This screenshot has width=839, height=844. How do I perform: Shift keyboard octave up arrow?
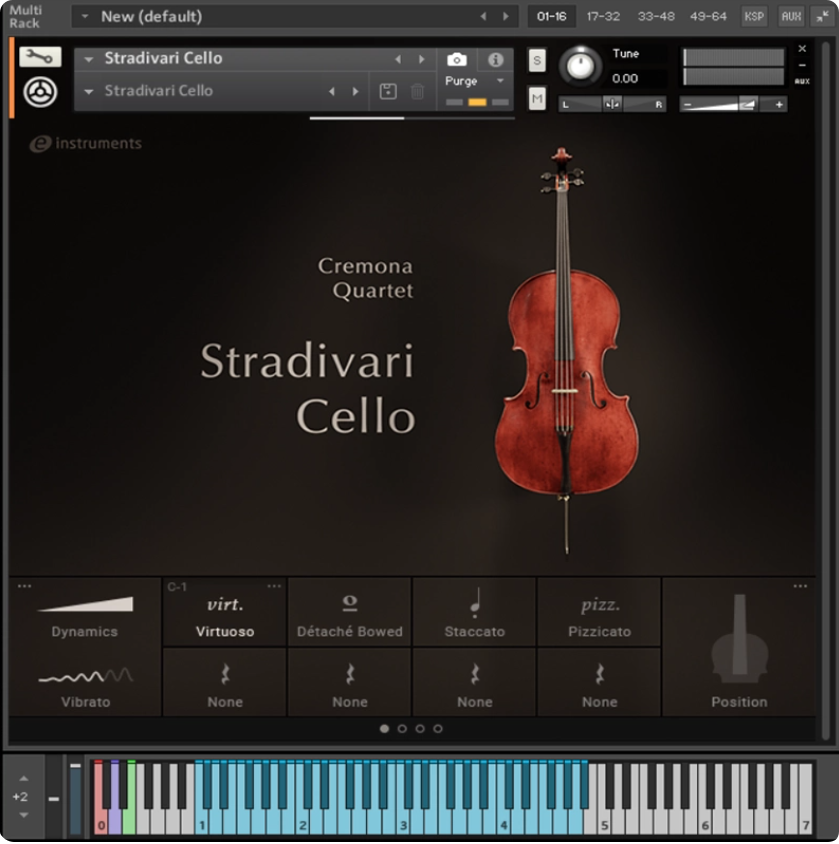point(24,778)
